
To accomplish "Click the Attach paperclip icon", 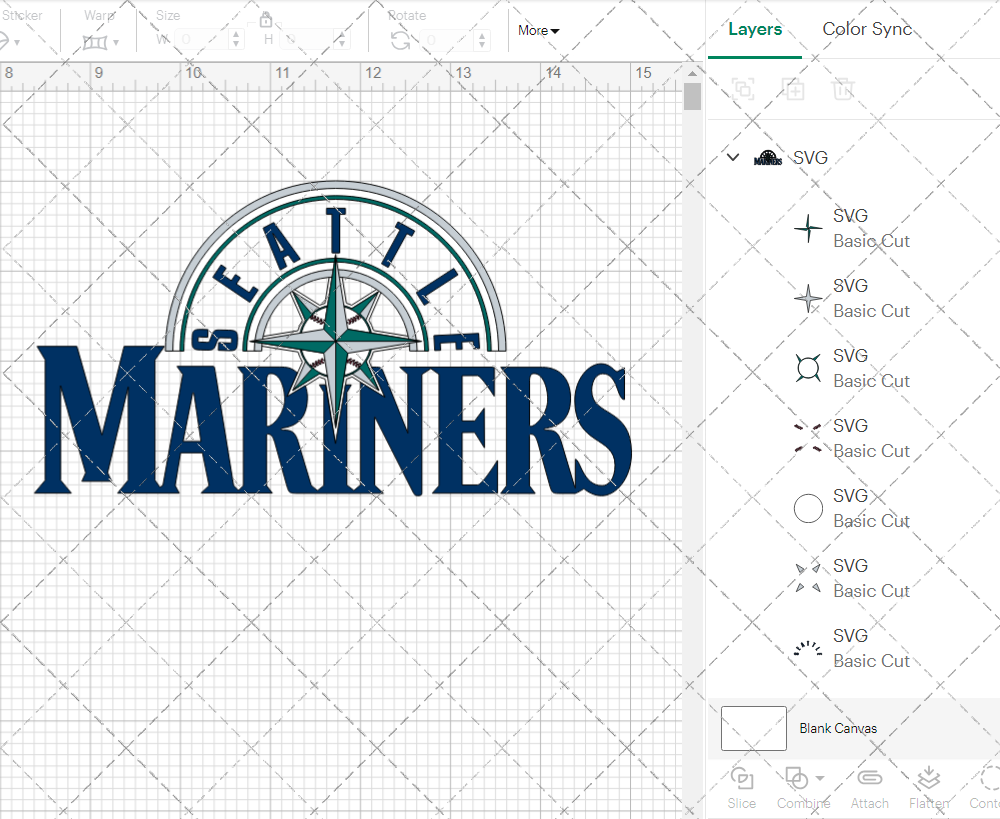I will (x=869, y=778).
